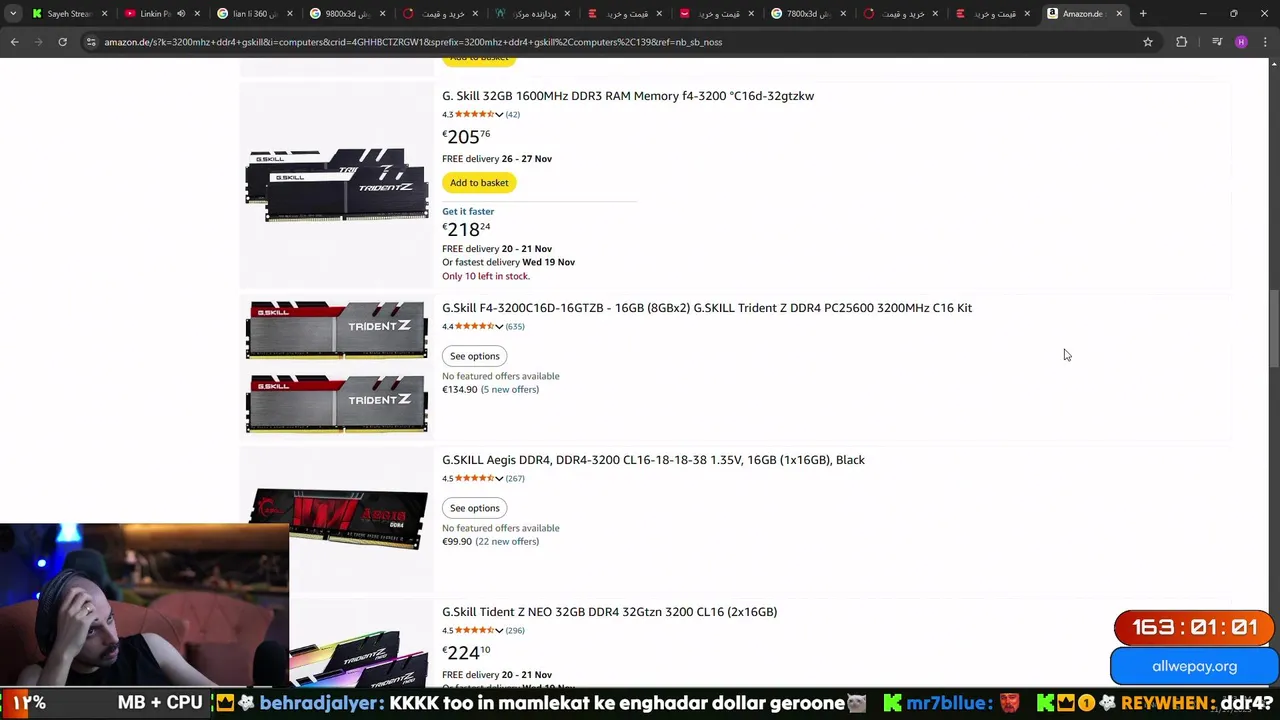Expand rating dropdown for Trident Z NEO
1280x720 pixels.
click(499, 631)
